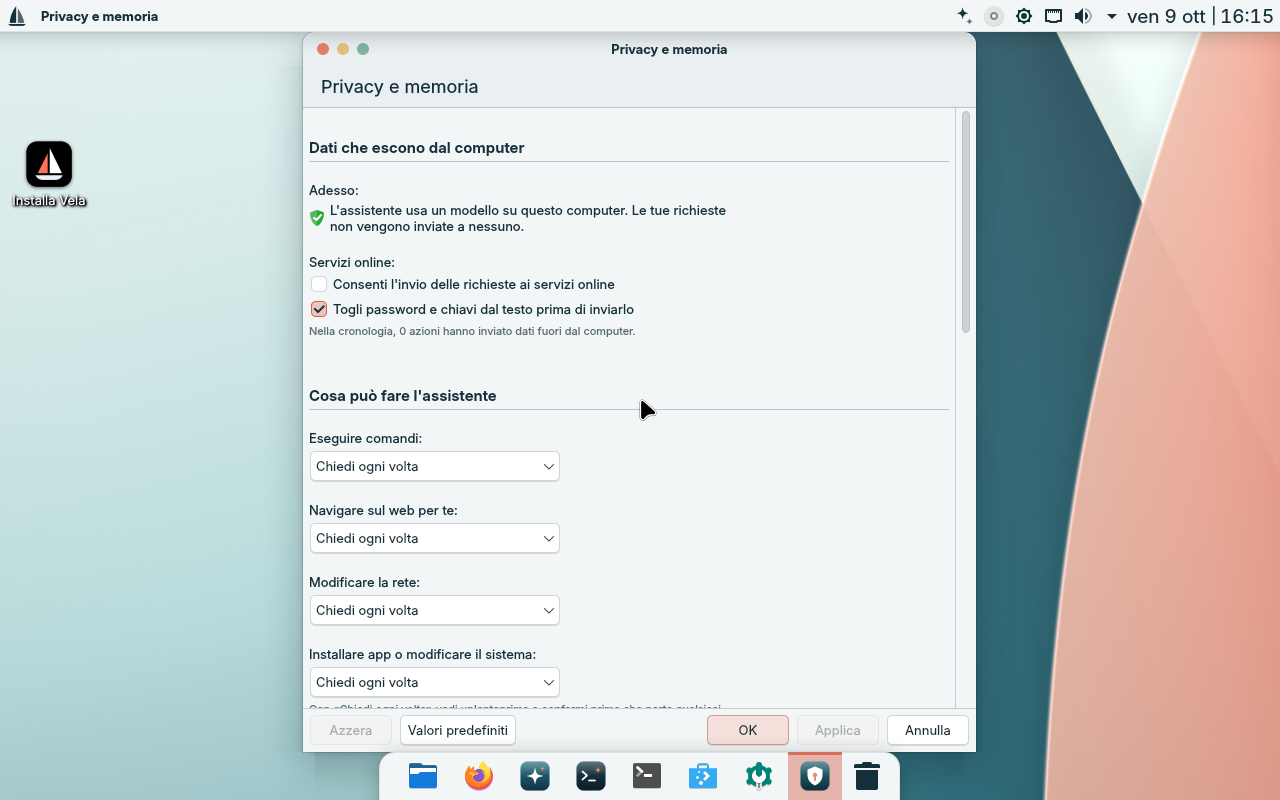
Task: Click the "Cosa può fare l'assistente" heading
Action: click(403, 396)
